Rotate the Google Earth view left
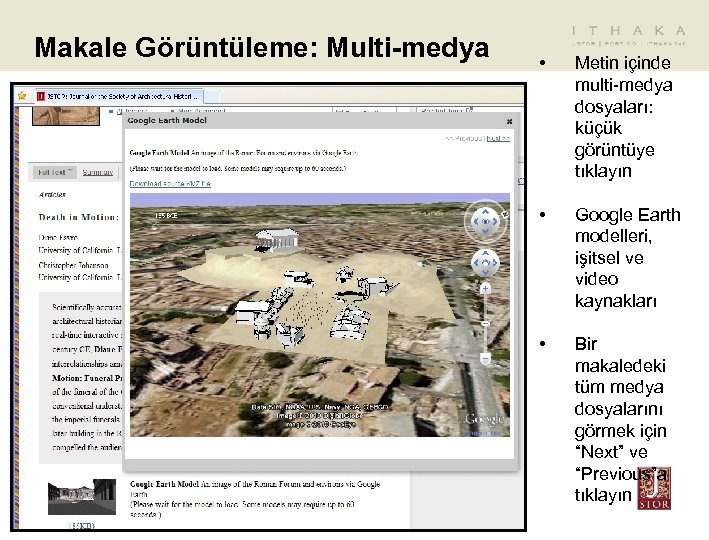 coord(475,222)
